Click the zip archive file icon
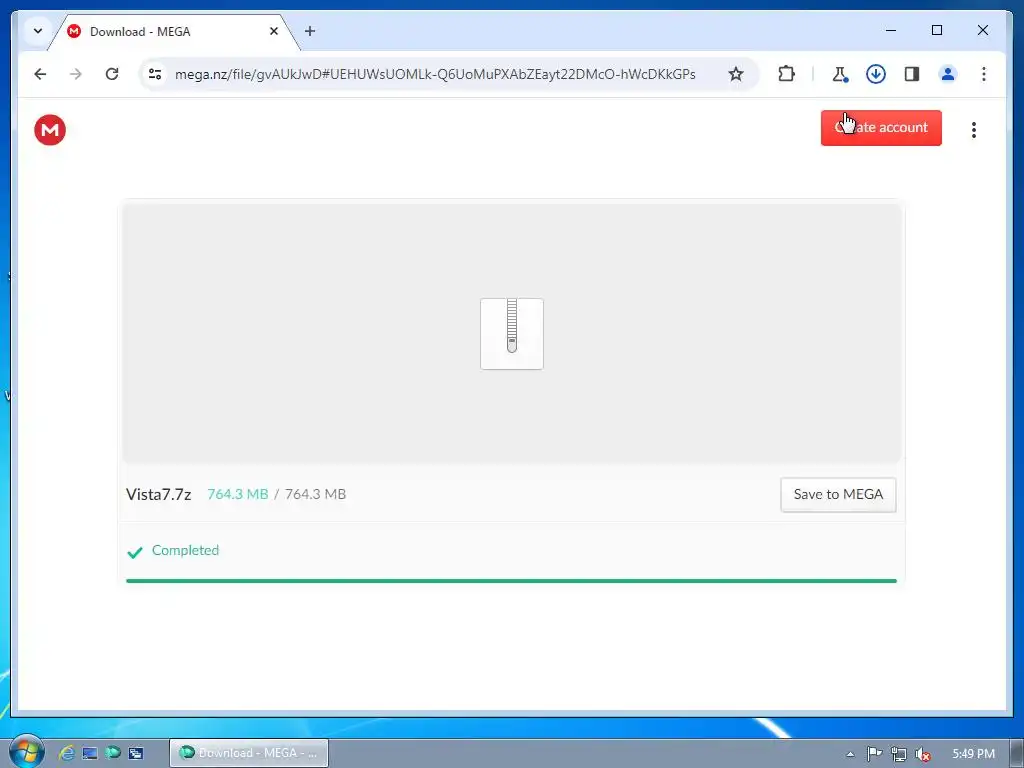 click(x=512, y=334)
